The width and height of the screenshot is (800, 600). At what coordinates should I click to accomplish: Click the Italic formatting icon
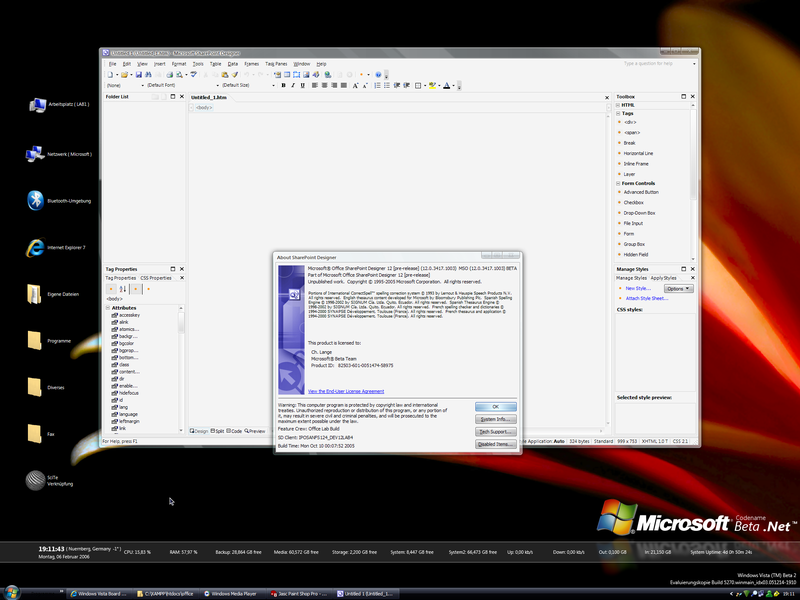[293, 86]
